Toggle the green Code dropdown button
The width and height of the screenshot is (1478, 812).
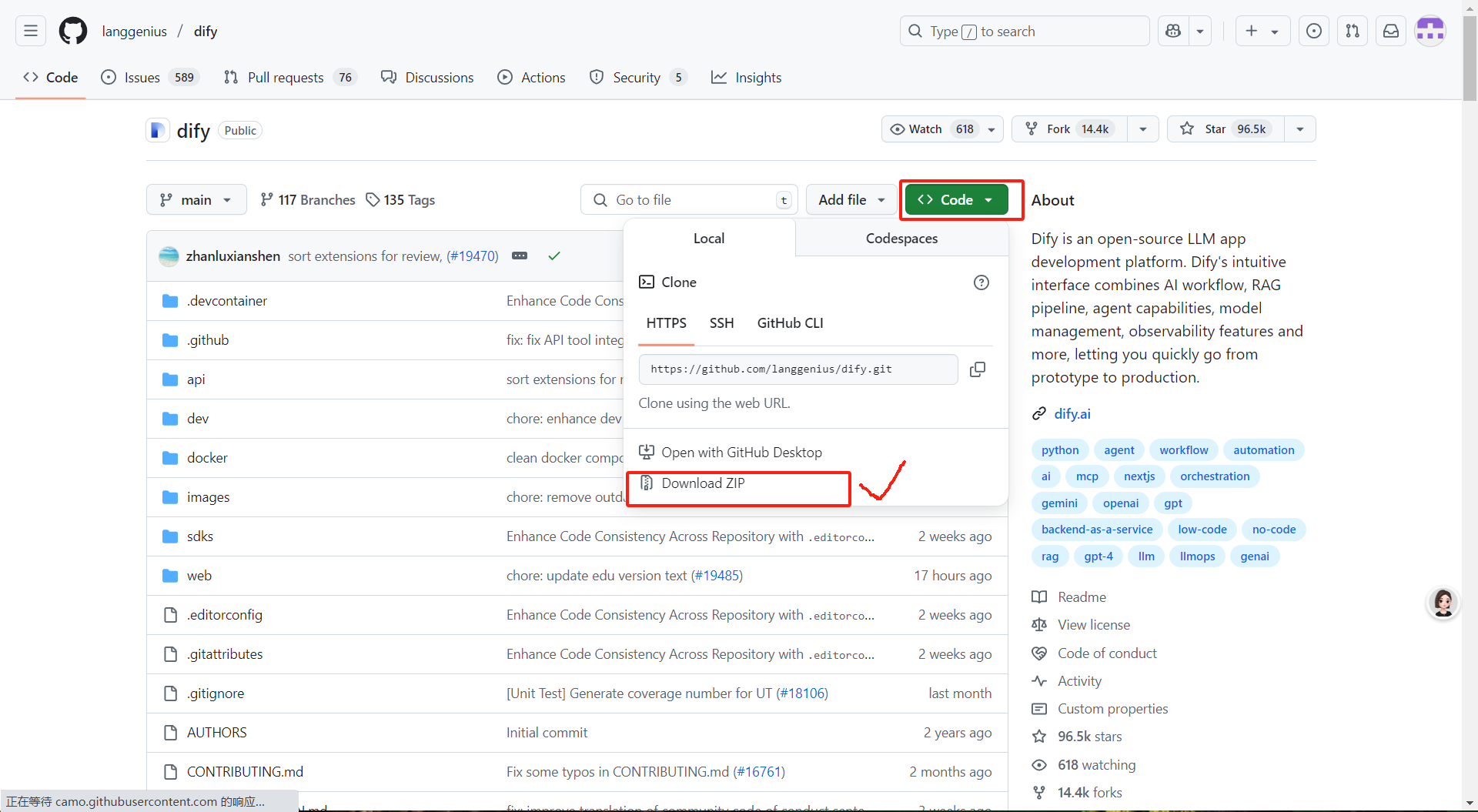[956, 199]
